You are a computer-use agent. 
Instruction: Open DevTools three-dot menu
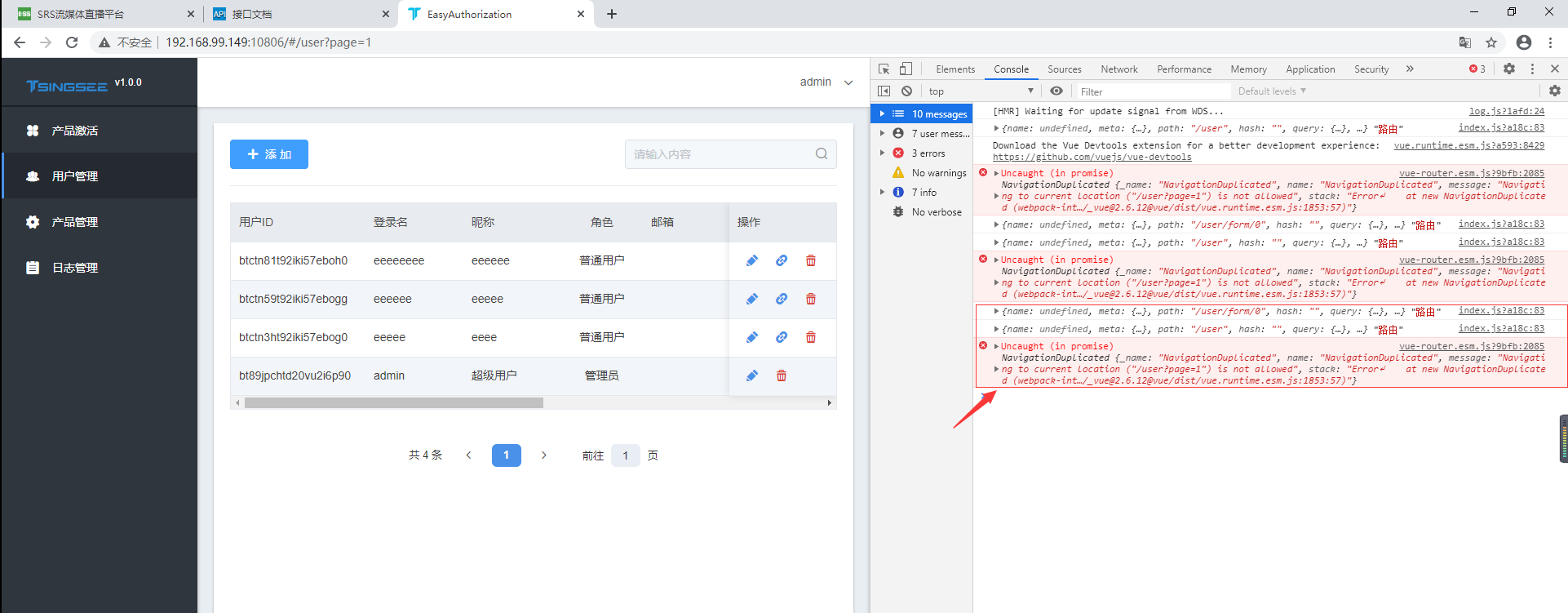1532,69
